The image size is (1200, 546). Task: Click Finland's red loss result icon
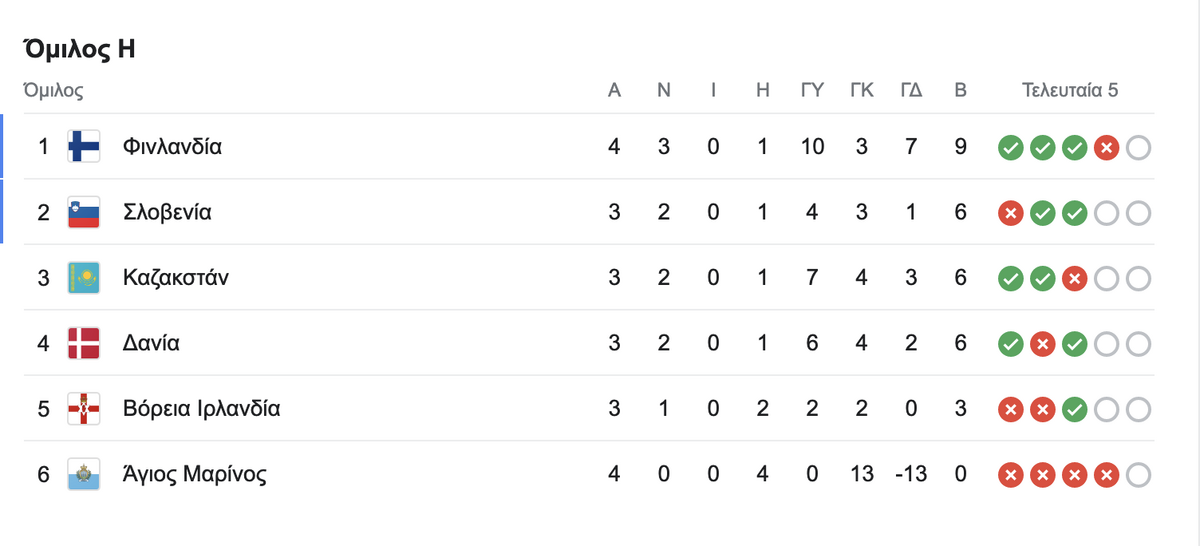click(1106, 149)
